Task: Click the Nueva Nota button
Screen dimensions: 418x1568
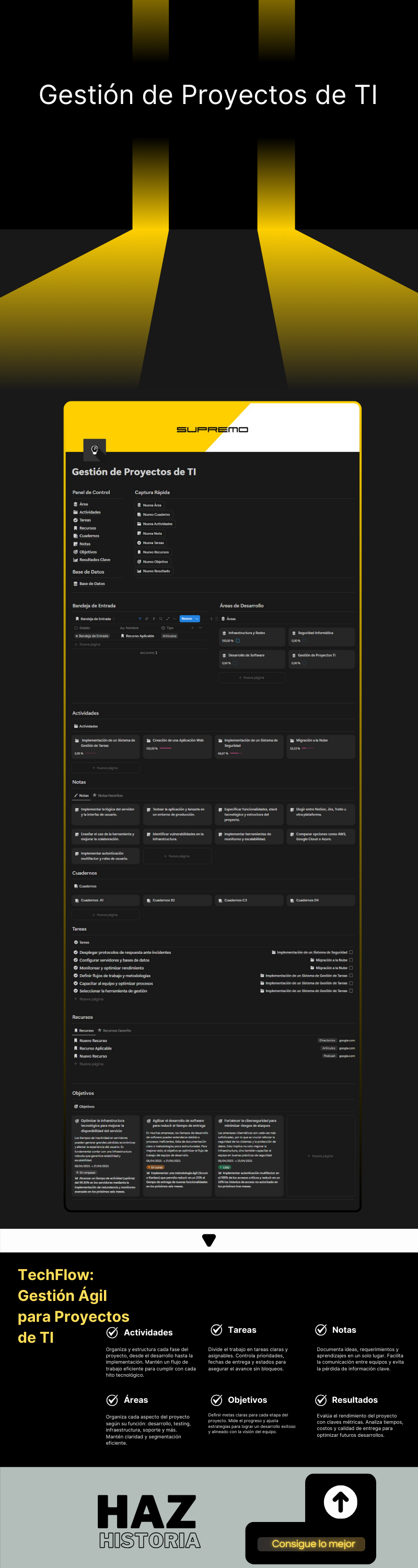Action: pyautogui.click(x=149, y=533)
